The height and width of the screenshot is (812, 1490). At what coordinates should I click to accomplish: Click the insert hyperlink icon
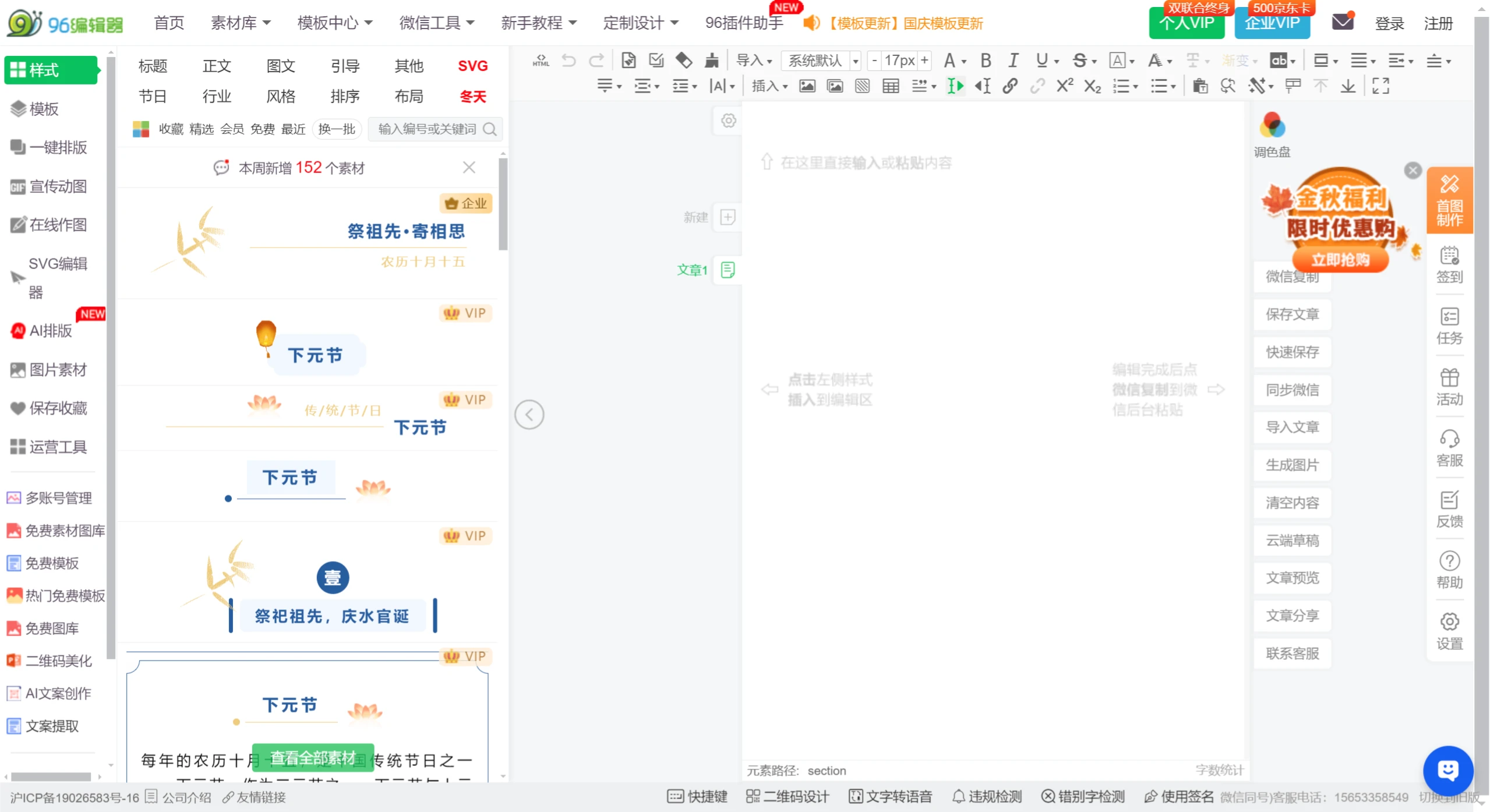point(1009,86)
